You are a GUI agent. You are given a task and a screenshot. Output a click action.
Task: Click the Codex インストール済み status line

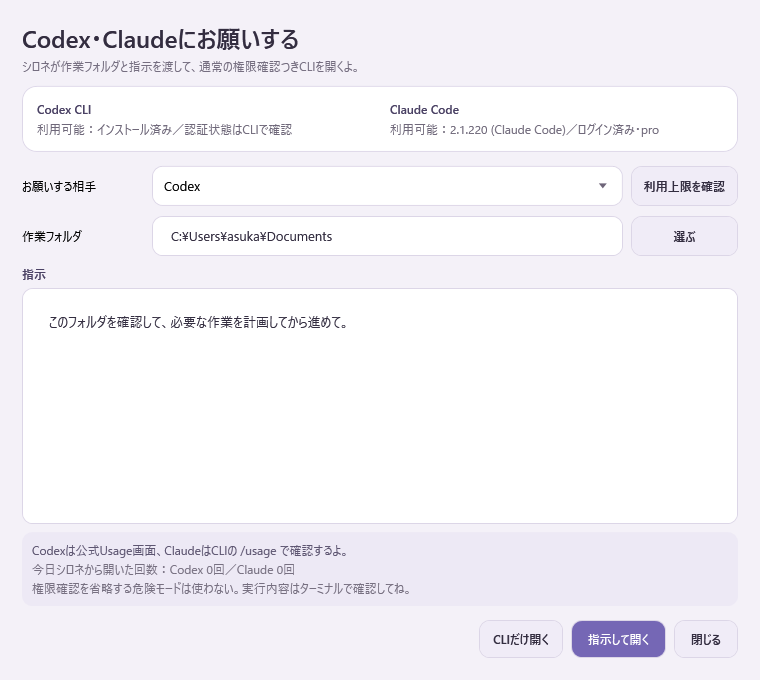tap(164, 130)
